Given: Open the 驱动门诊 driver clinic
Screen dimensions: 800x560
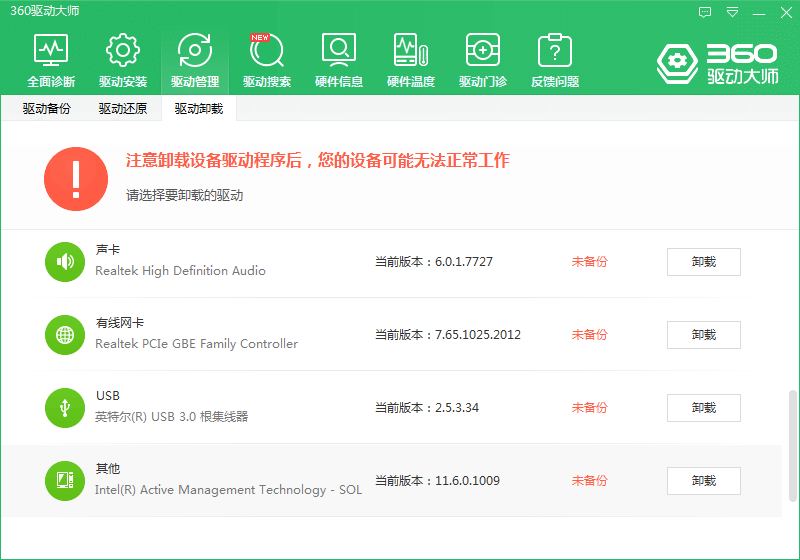Looking at the screenshot, I should (x=483, y=60).
